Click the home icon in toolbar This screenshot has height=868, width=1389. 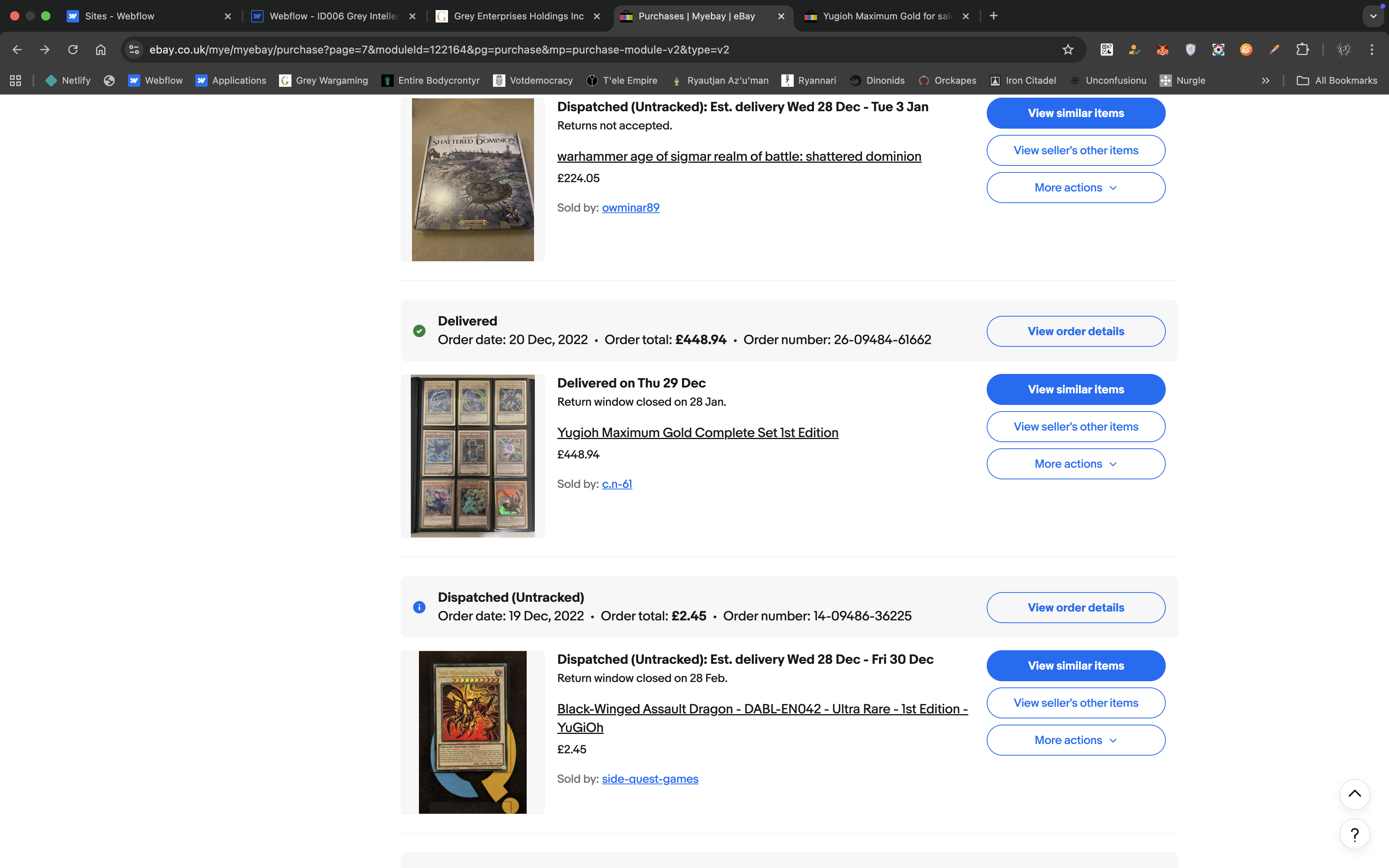[100, 50]
